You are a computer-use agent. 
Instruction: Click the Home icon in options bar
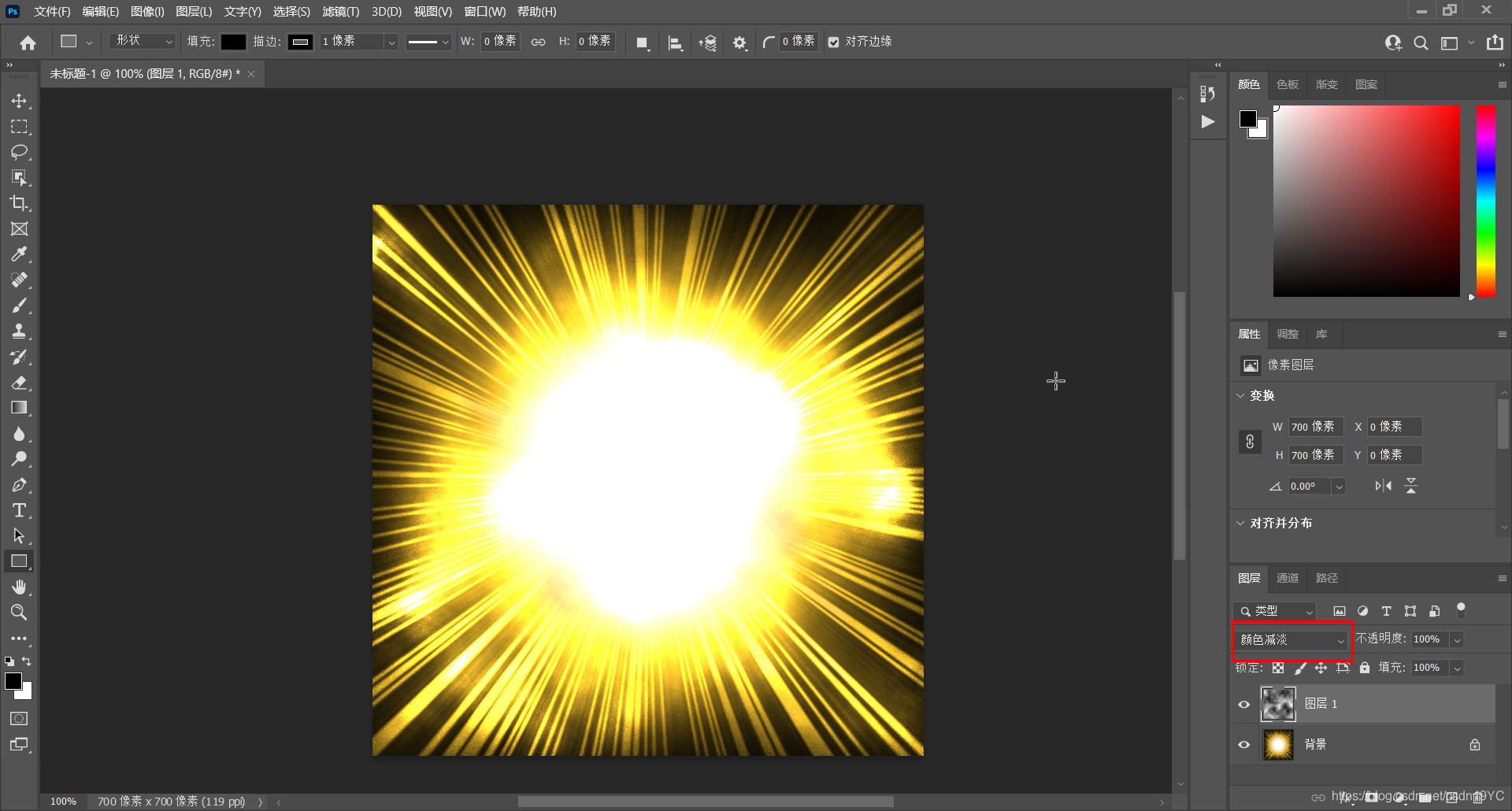(28, 43)
